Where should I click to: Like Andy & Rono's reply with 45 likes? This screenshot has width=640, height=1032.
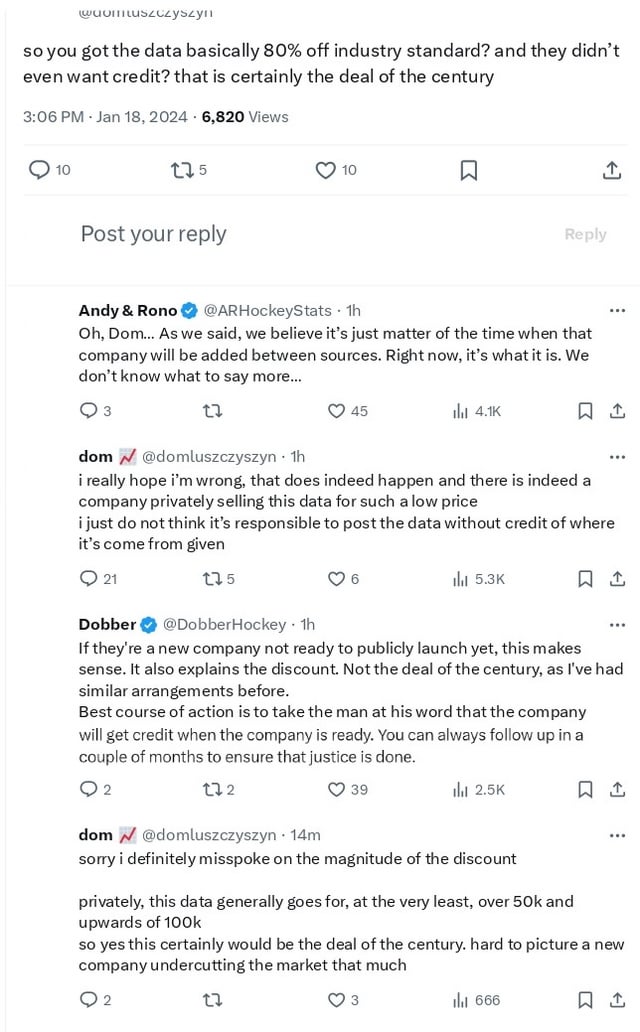[337, 410]
